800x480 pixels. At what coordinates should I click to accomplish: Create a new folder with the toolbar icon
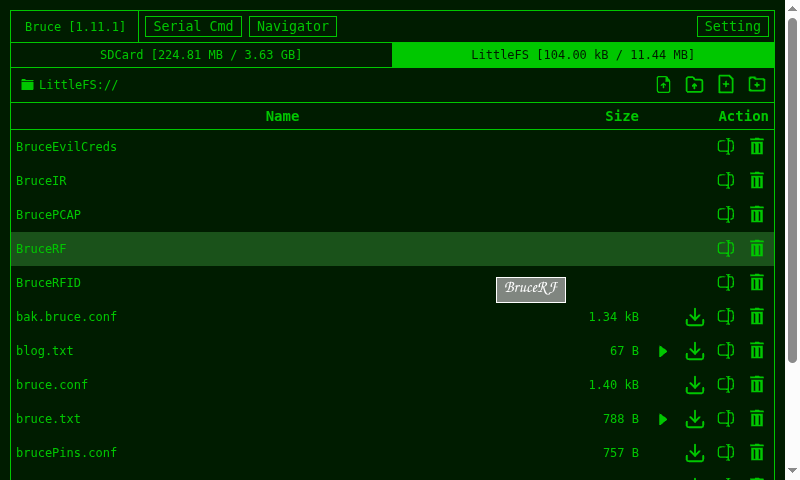tap(757, 85)
